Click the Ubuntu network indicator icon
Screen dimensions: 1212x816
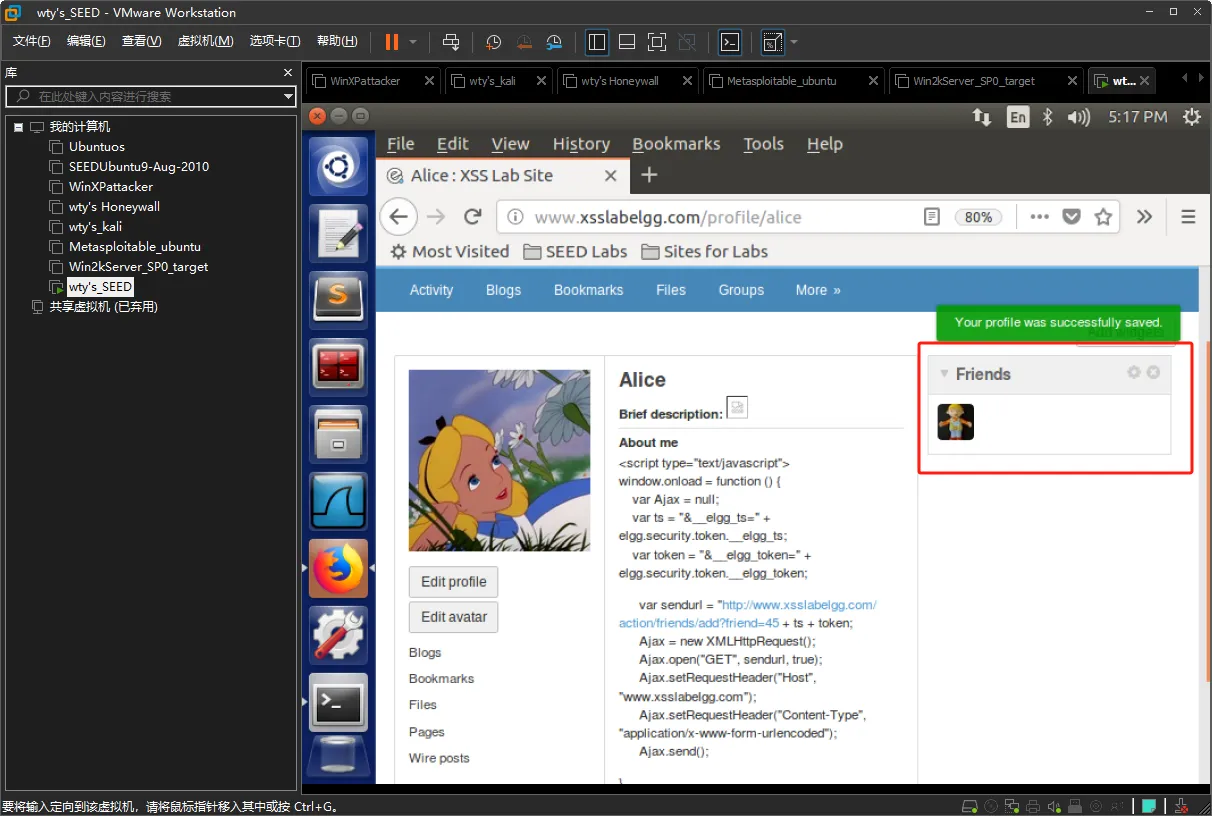(x=981, y=117)
